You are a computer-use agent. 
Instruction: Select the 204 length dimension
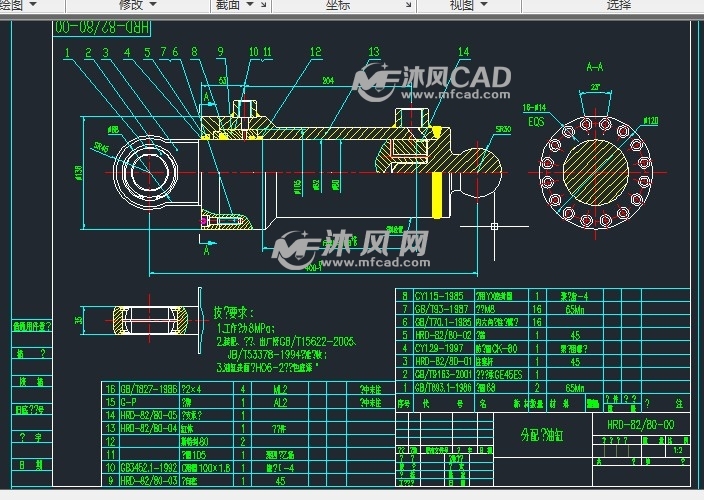point(328,81)
